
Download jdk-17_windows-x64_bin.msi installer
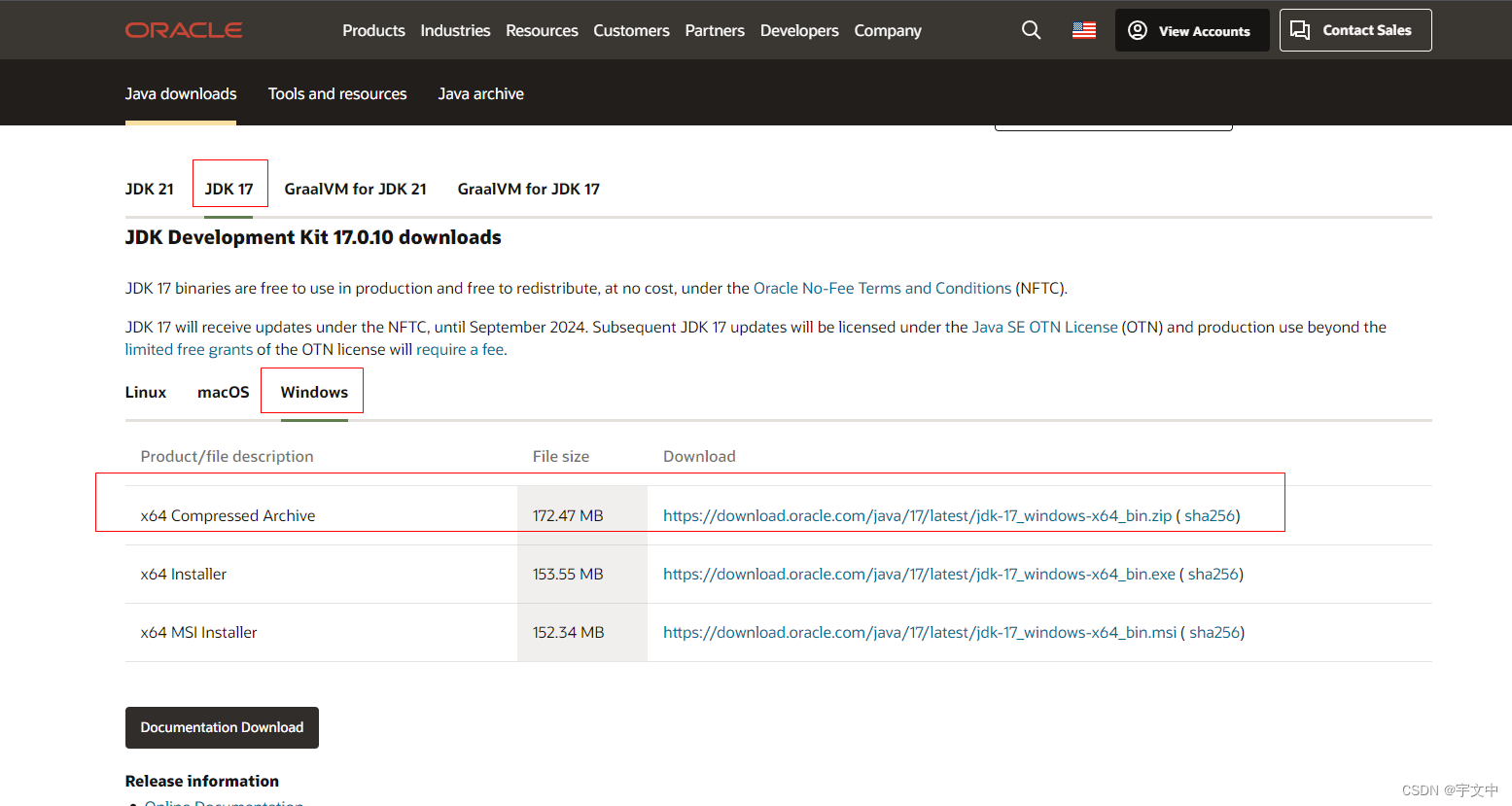click(x=920, y=632)
